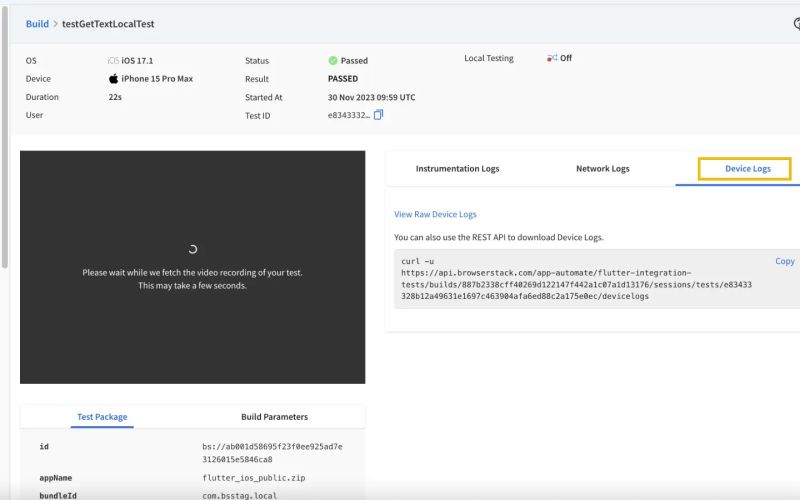
Task: Click the com.bsstag.local bundleId value
Action: pos(240,495)
